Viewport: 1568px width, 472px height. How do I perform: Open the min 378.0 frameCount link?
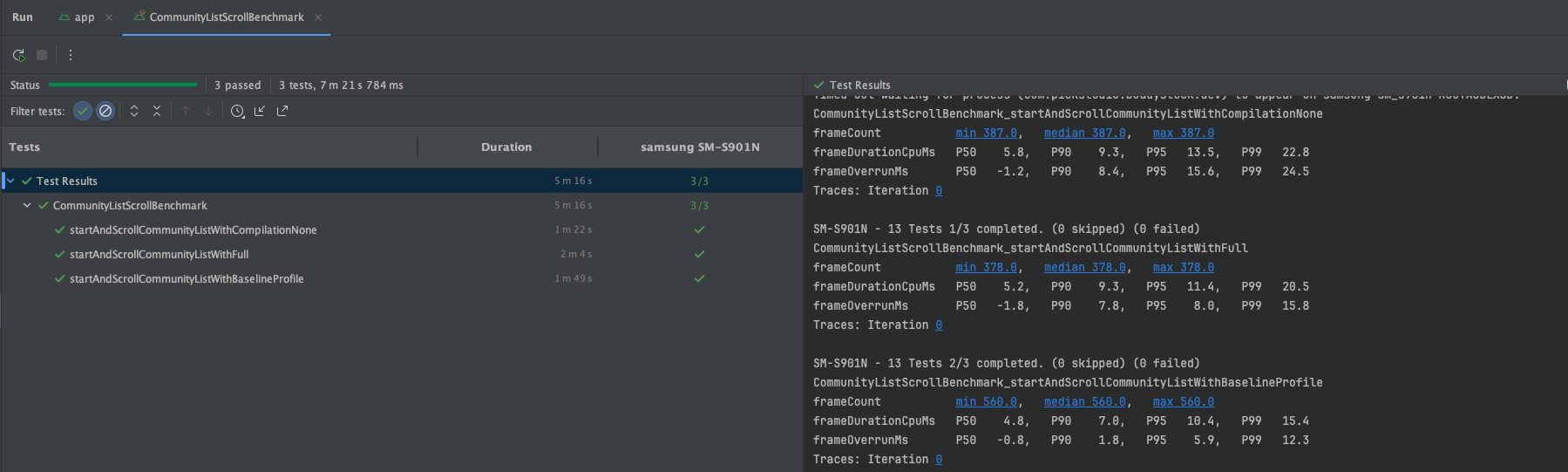[x=986, y=268]
